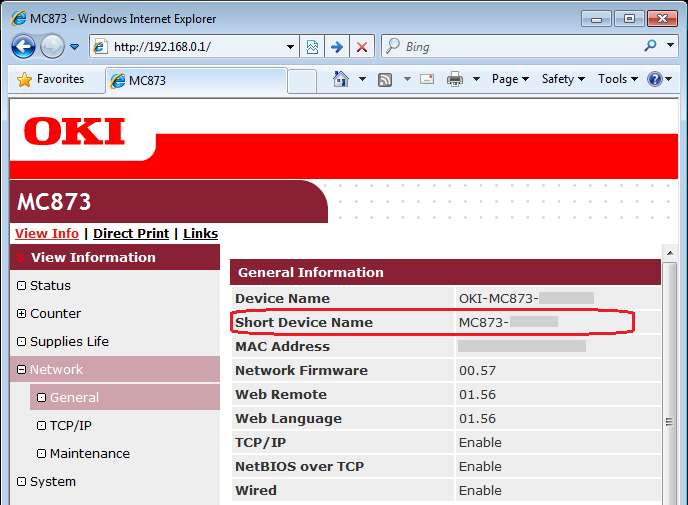Screen dimensions: 688x505
Task: Open the search provider dropdown
Action: (670, 45)
